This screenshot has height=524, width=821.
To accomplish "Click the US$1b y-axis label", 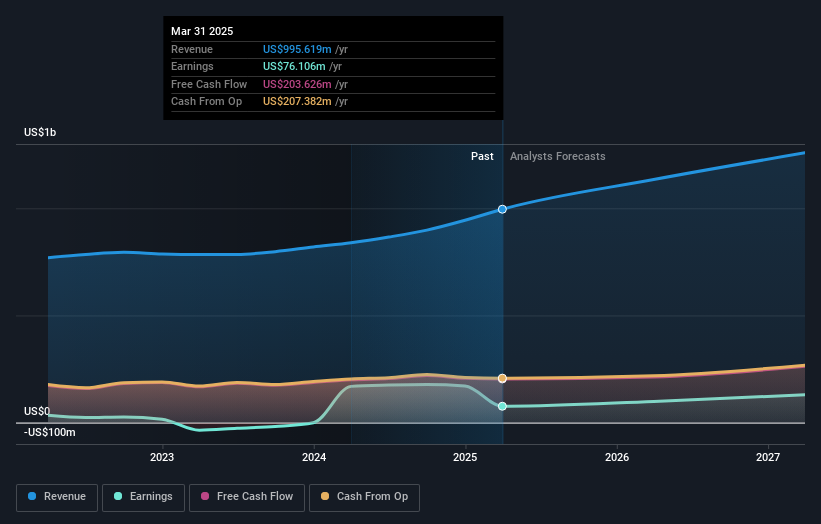I will click(x=40, y=132).
